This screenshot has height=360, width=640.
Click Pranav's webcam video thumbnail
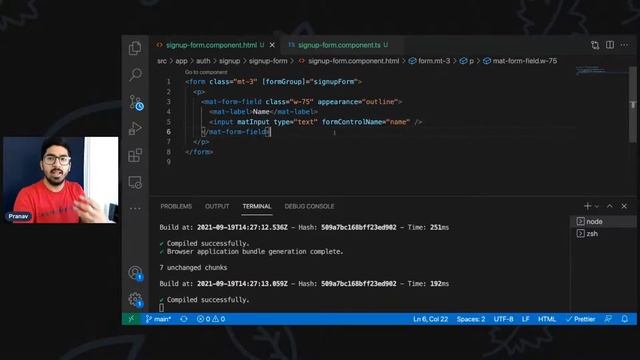click(60, 180)
